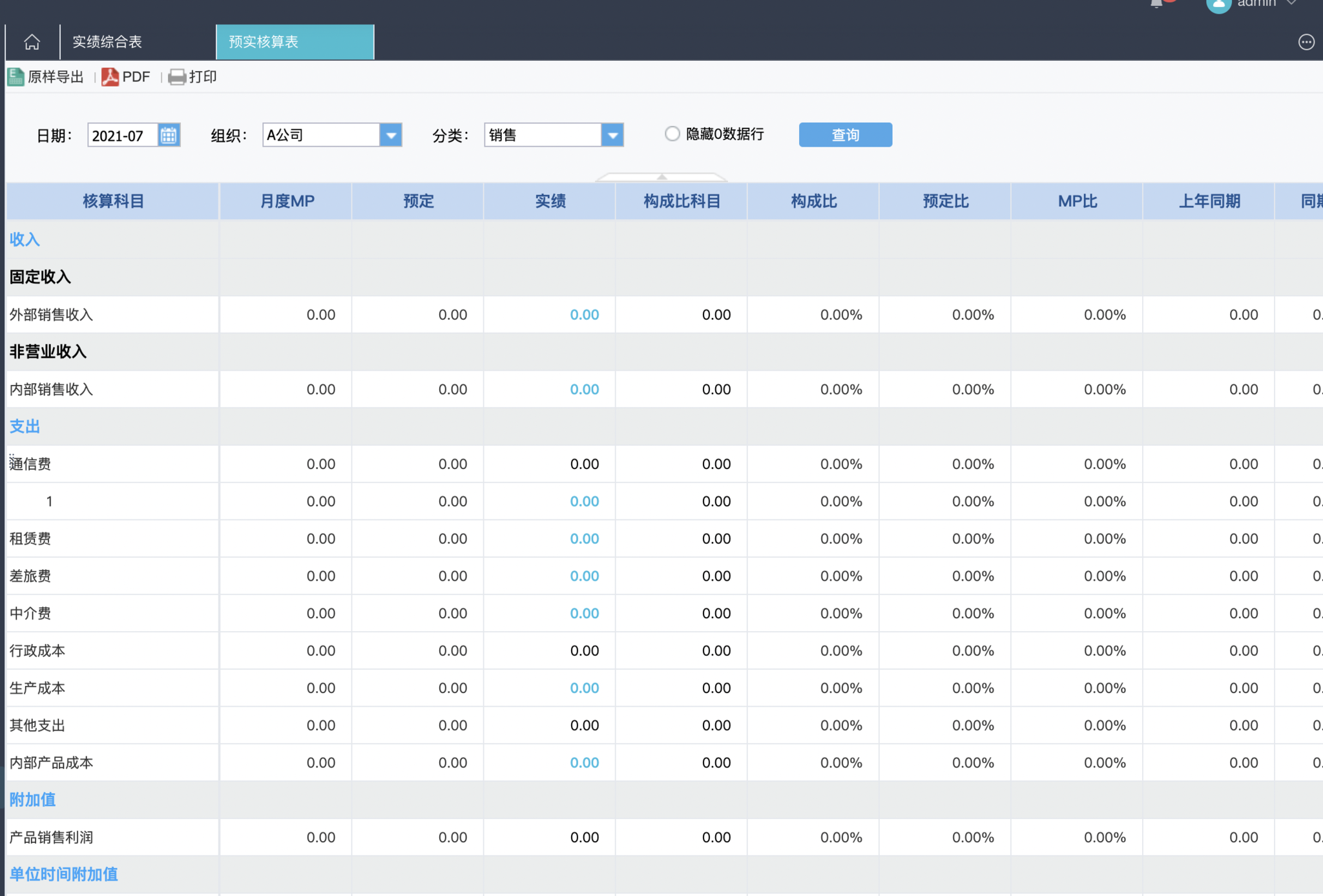
Task: Expand the 组织 dropdown arrow
Action: (x=391, y=135)
